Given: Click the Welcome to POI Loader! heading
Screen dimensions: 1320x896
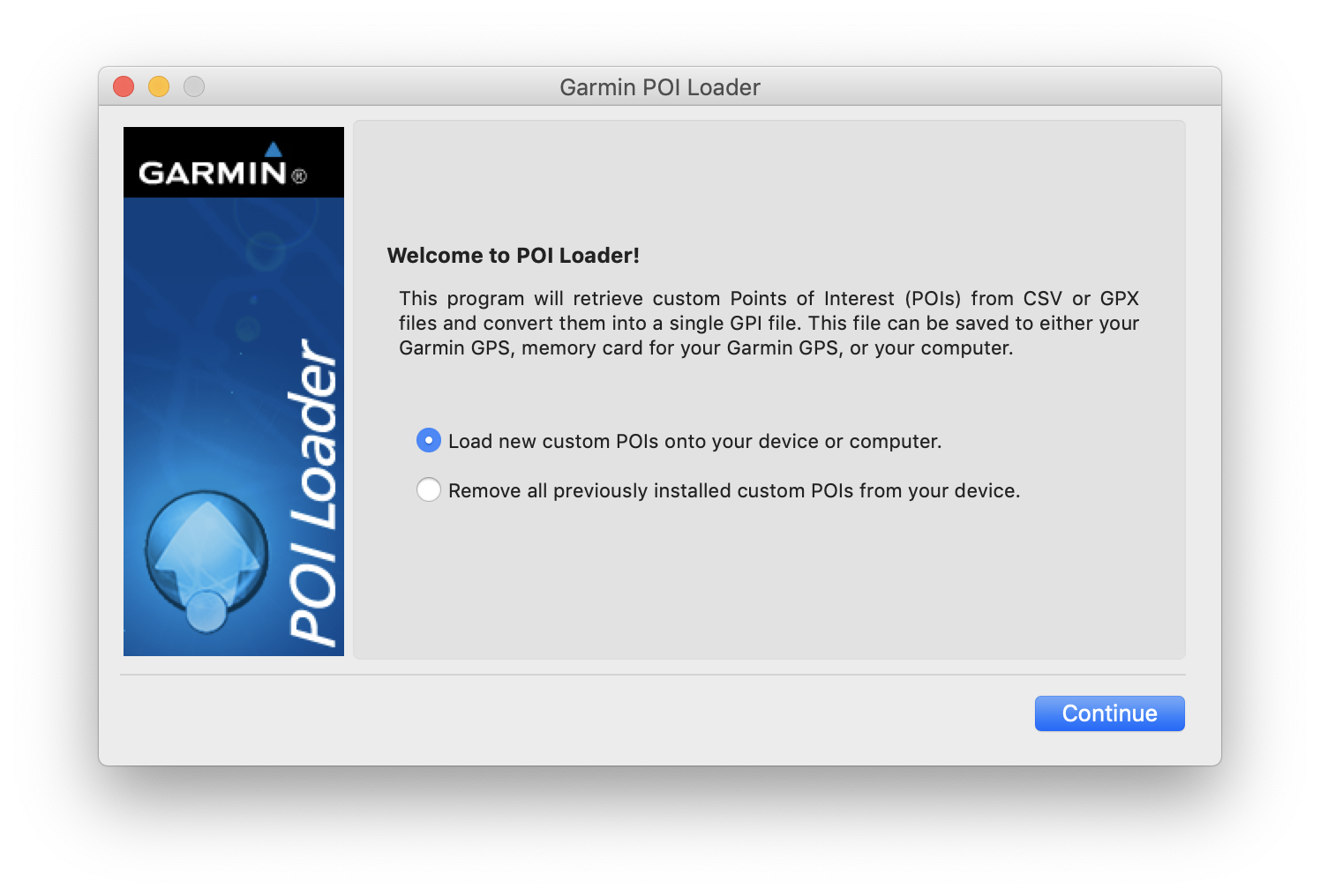Looking at the screenshot, I should click(513, 256).
